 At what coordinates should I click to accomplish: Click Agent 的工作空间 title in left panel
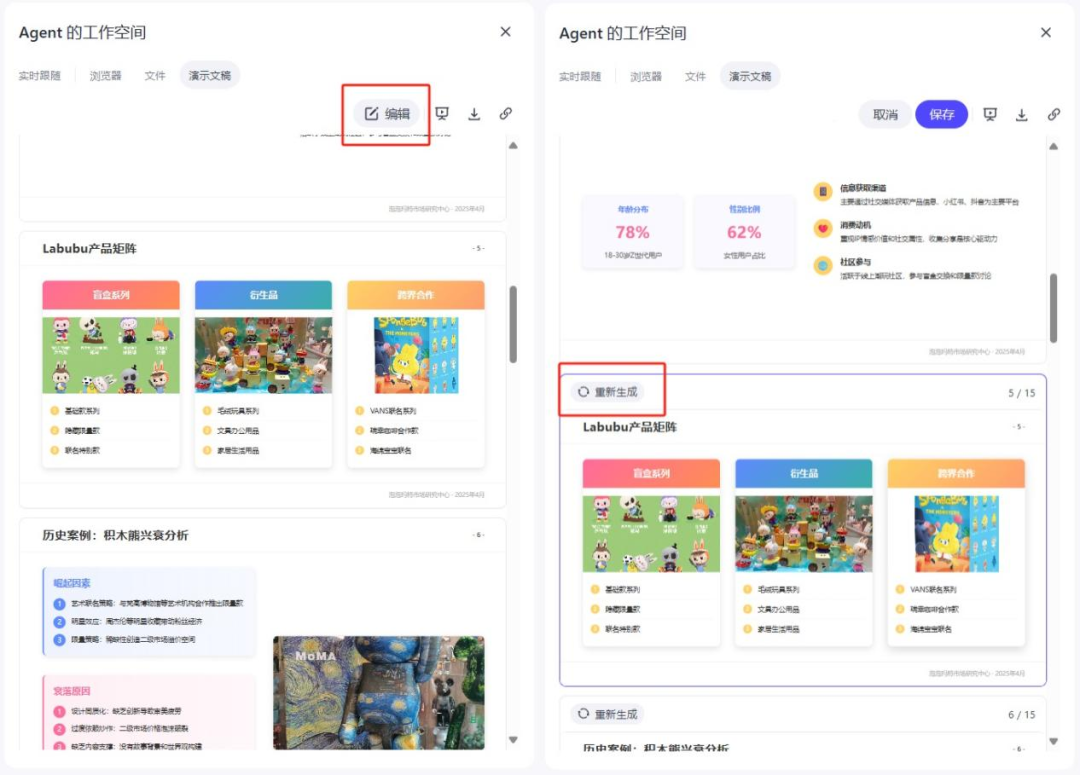tap(82, 32)
